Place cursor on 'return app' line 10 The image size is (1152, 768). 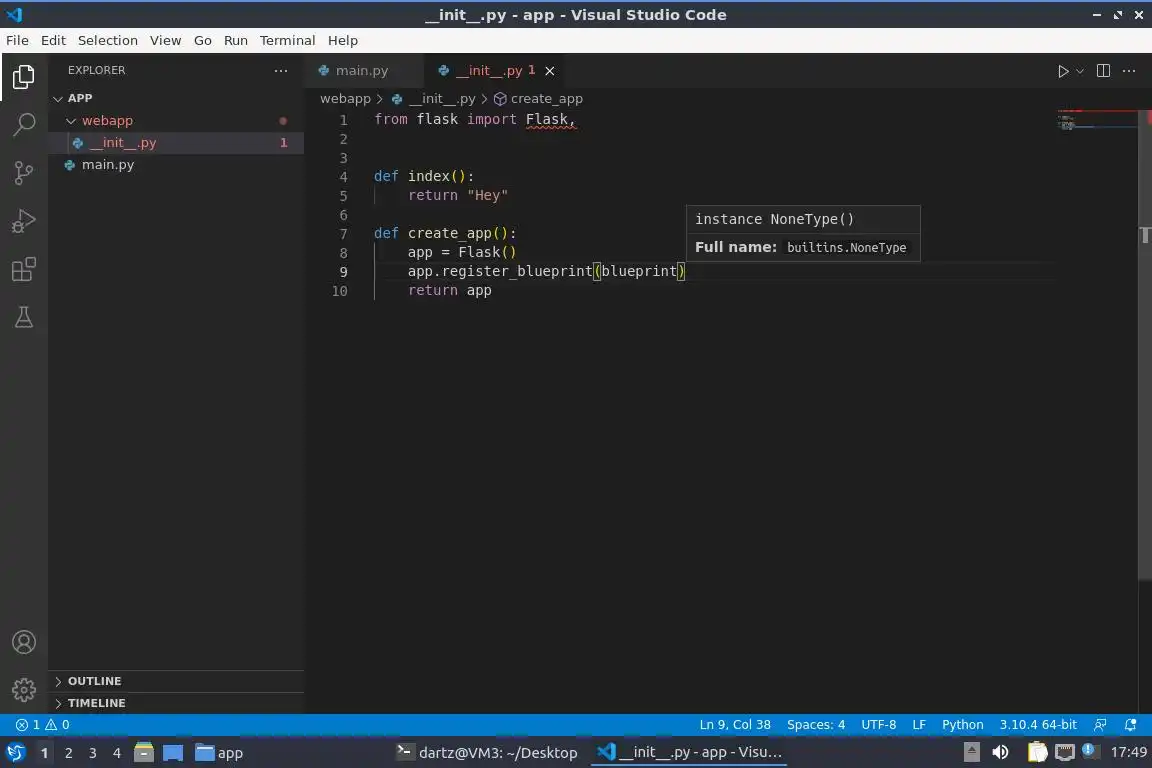450,290
